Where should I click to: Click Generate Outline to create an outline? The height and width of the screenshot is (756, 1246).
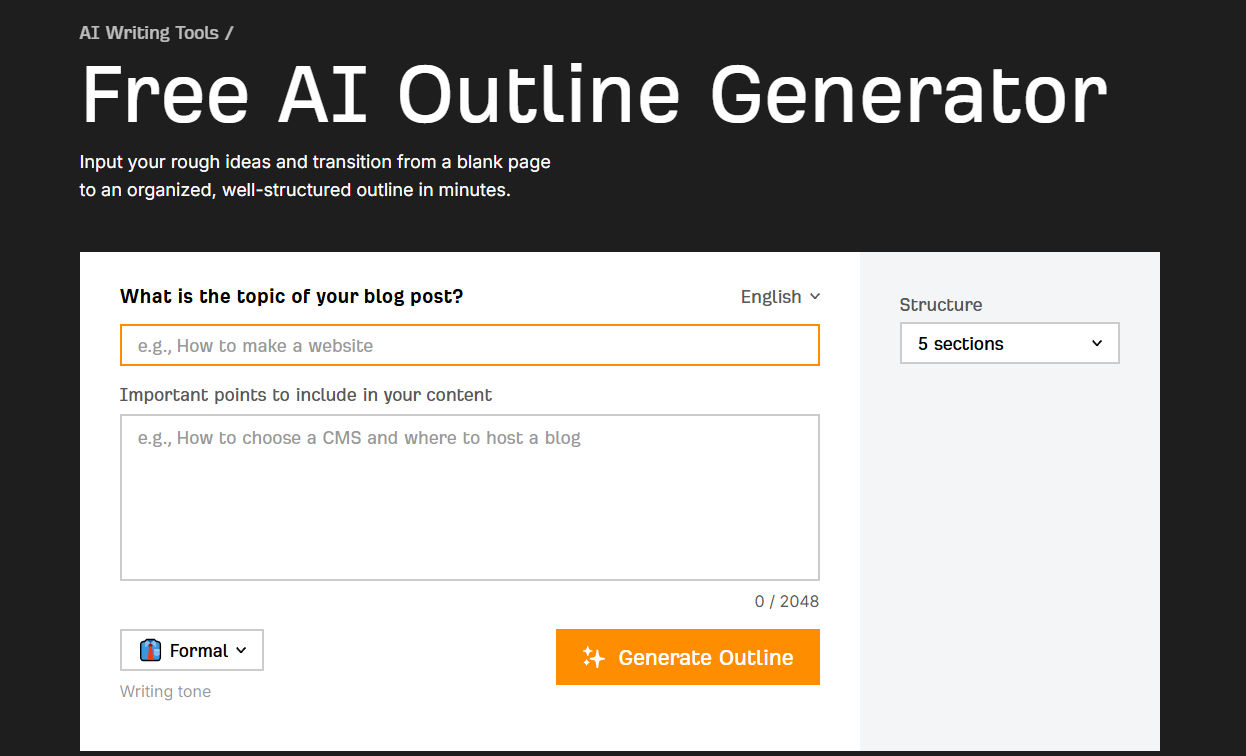(687, 657)
